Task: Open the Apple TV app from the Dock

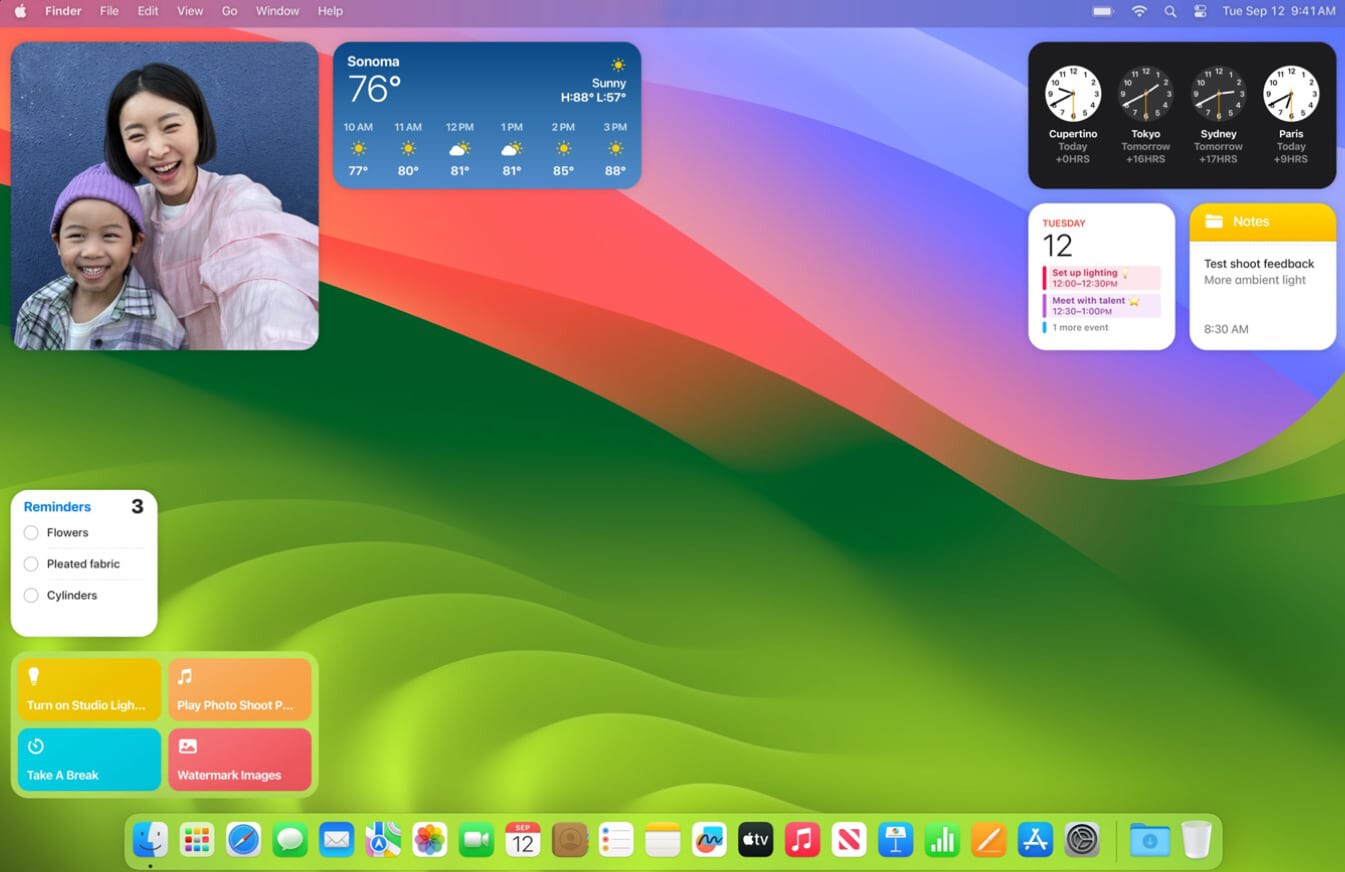Action: click(755, 840)
